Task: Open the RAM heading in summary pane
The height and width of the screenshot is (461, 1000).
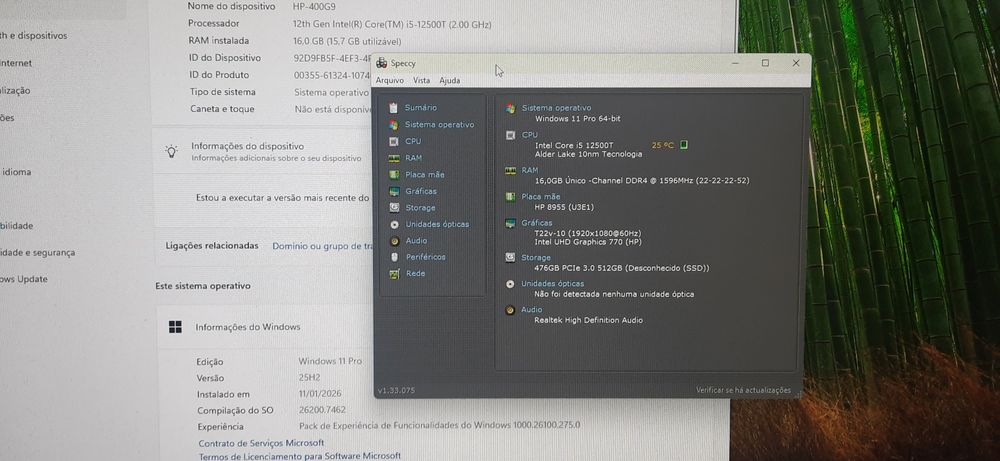Action: [529, 170]
